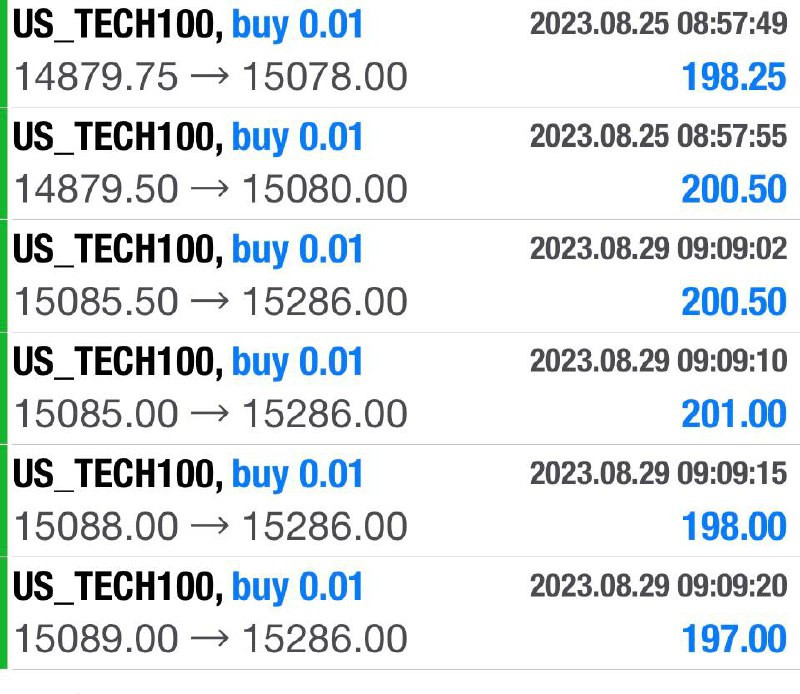Screen dimensions: 800x694
Task: Click "buy 0.01" on the 08:57:49 trade
Action: coord(297,25)
